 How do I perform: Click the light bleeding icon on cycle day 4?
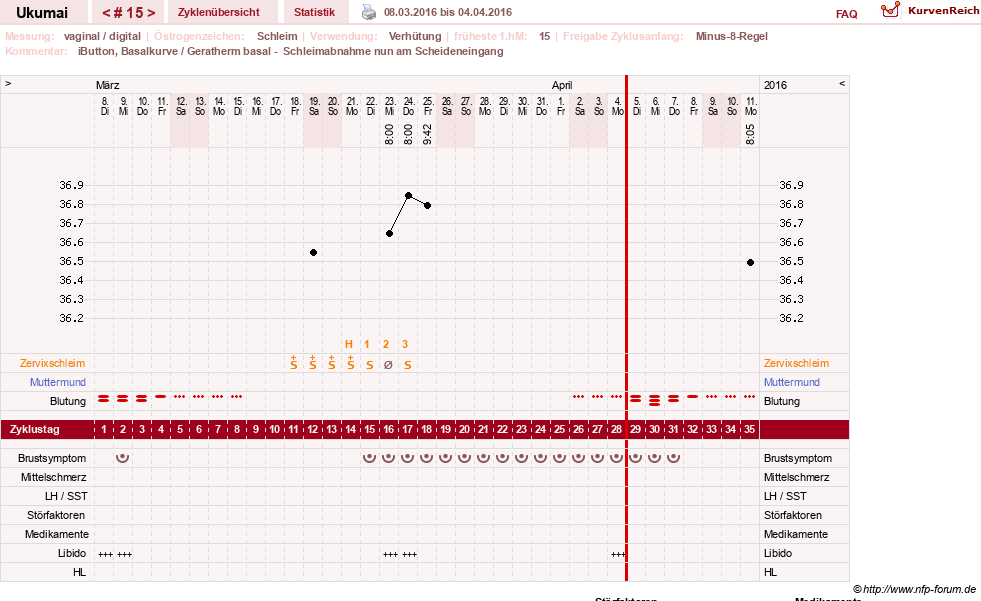pos(161,396)
